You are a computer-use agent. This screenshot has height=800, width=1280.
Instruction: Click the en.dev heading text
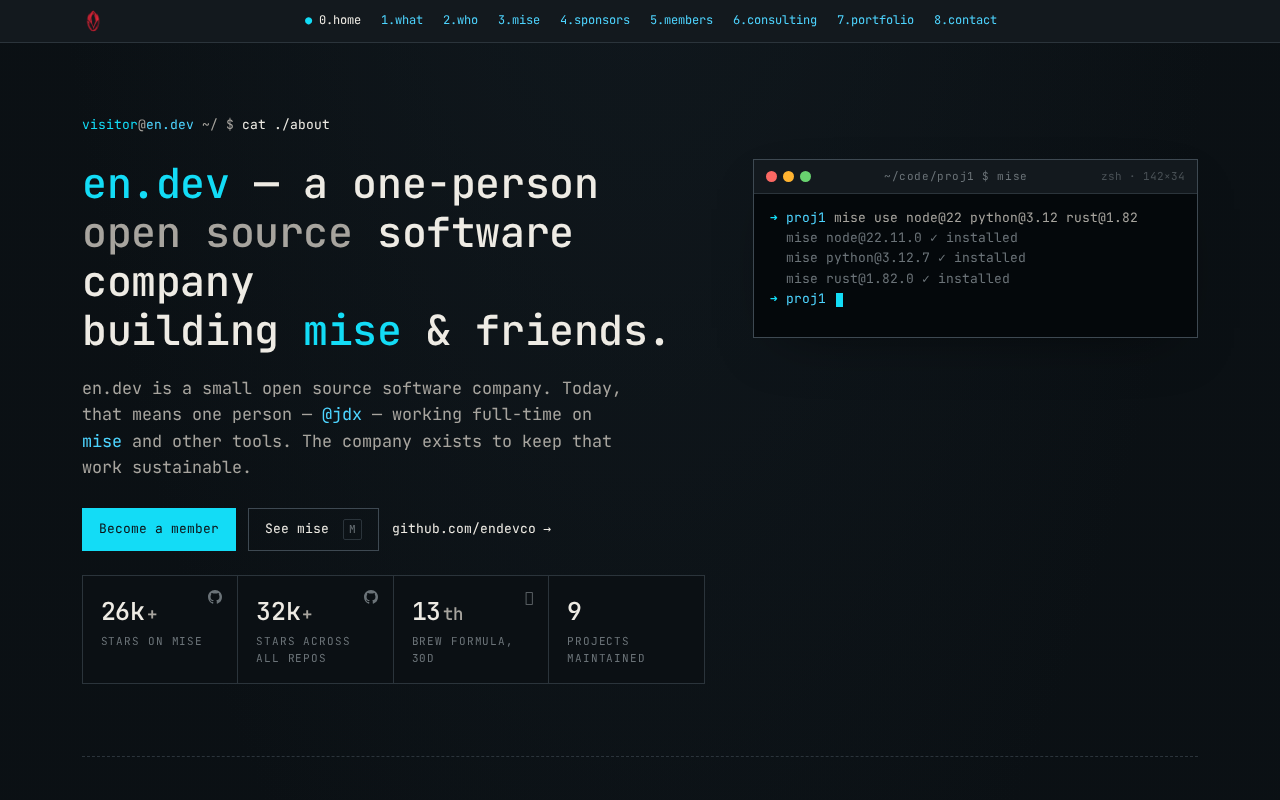156,184
